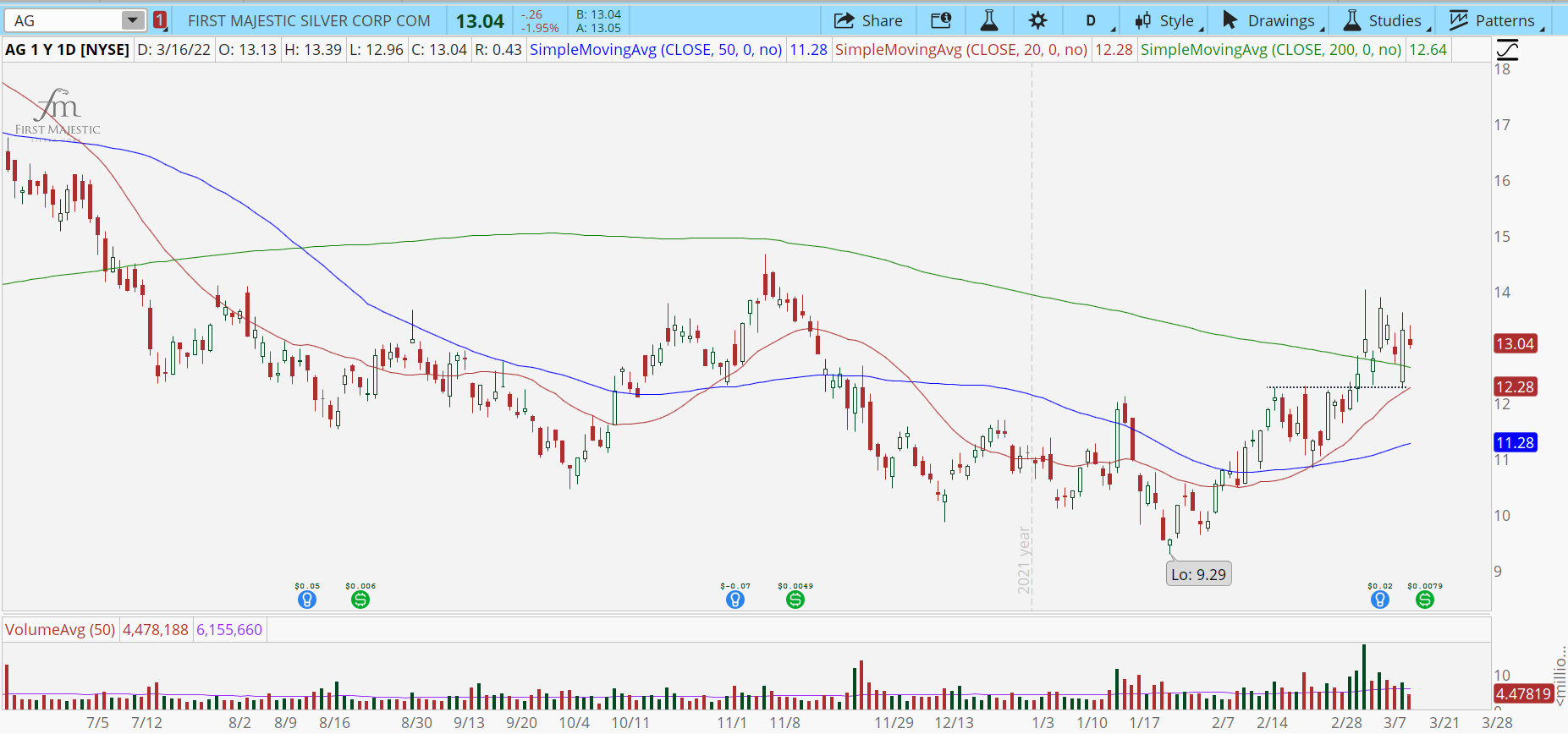Click the 11/29 date on time axis
Screen dimensions: 1568x734
[x=894, y=723]
